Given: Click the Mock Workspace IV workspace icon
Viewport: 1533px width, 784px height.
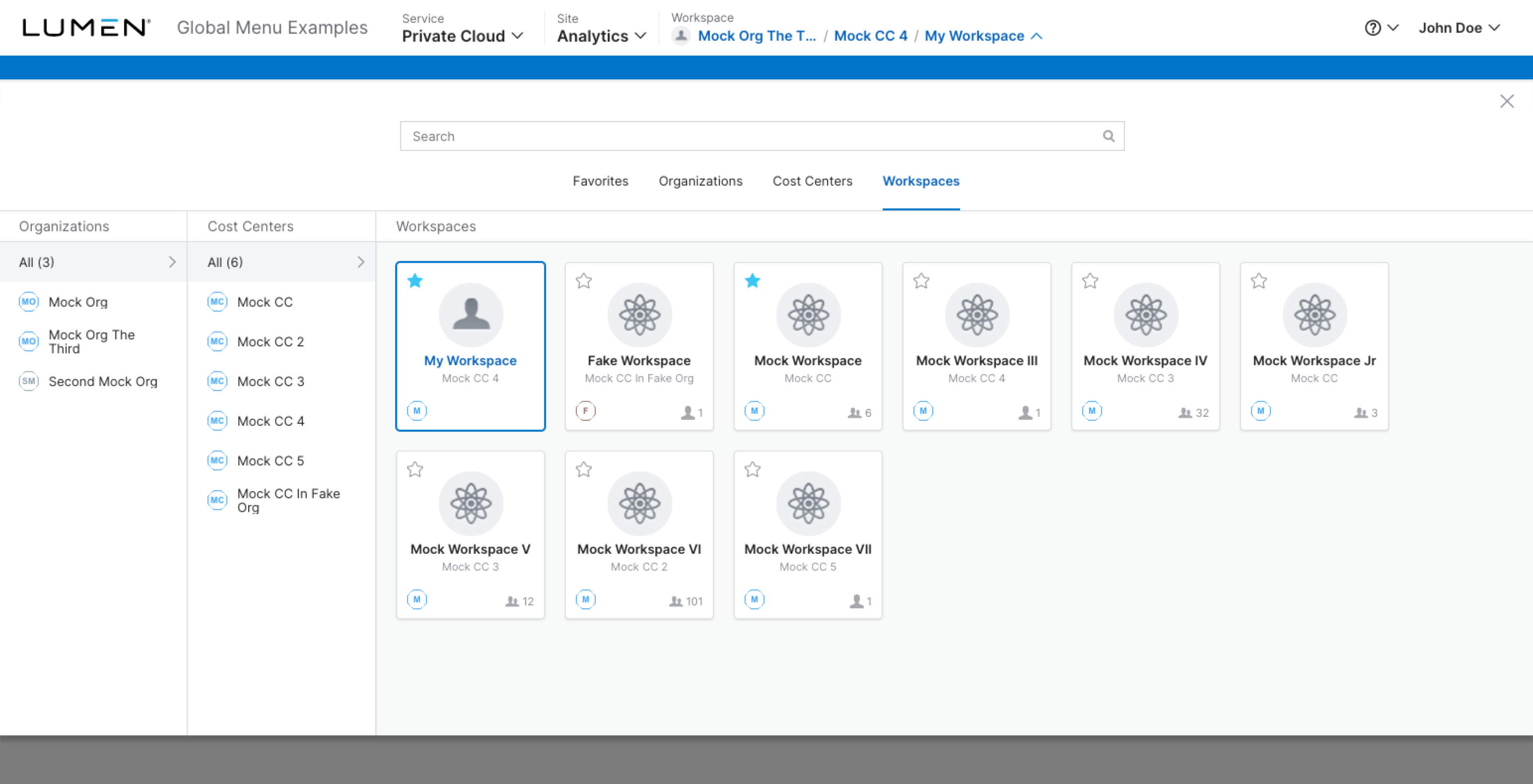Looking at the screenshot, I should coord(1145,314).
